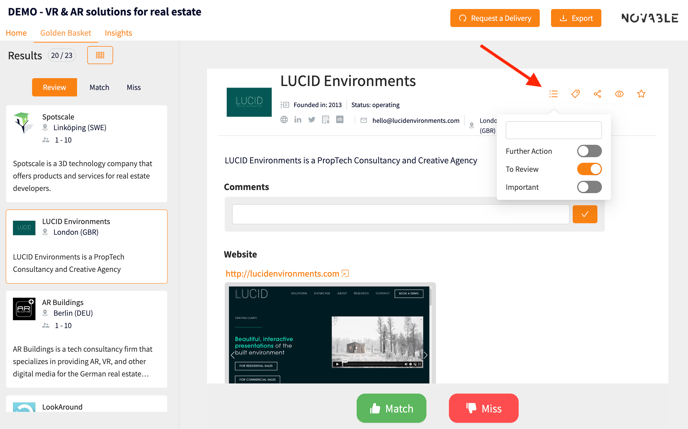
Task: Click the share icon in the company header
Action: click(597, 94)
